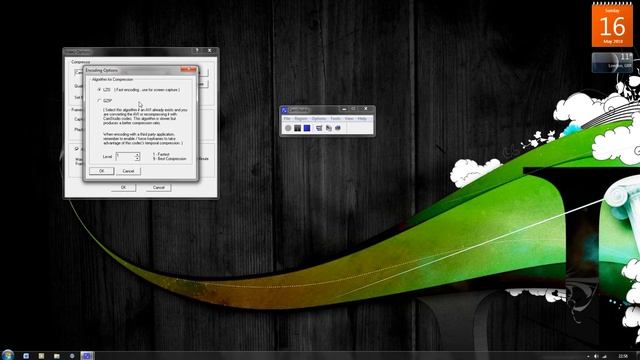
Task: Click the CamStudio taskbar button
Action: tap(87, 356)
